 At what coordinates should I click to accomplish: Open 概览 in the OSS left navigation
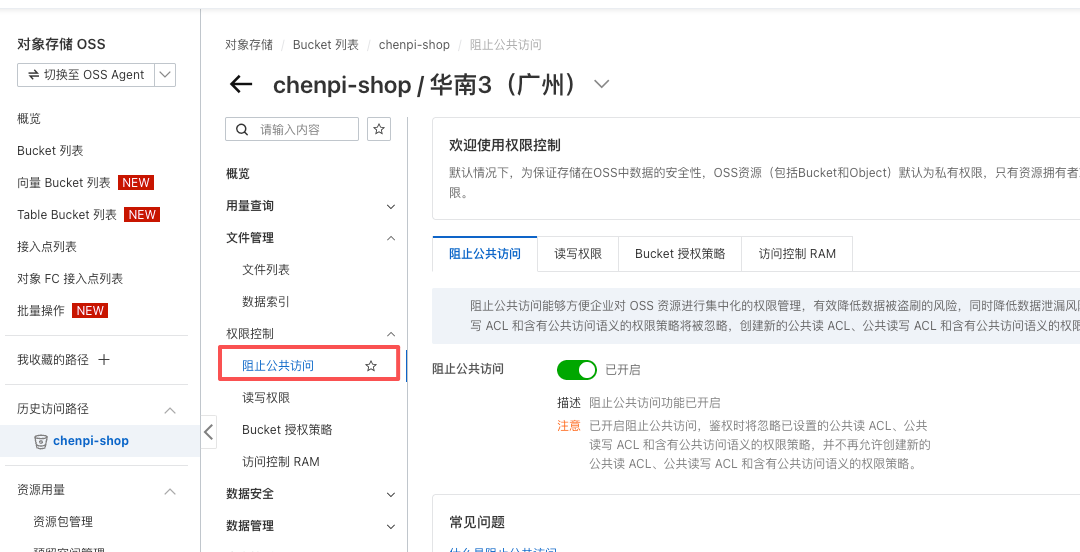click(29, 119)
